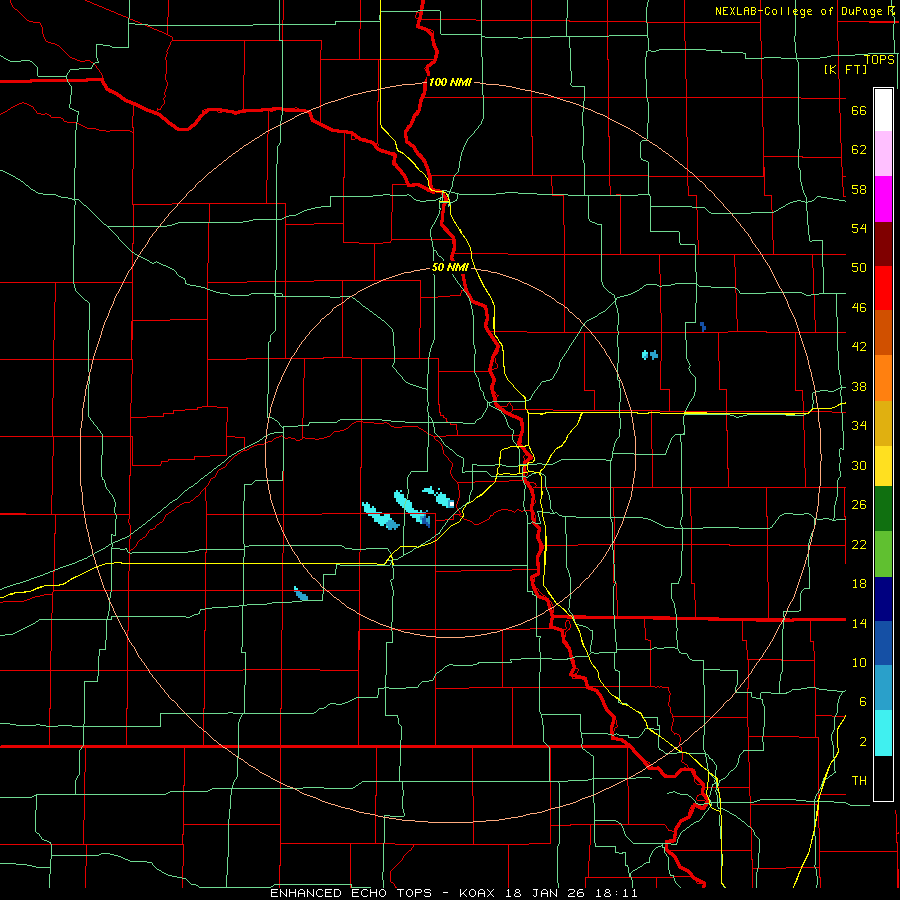Click the cyan legend swatch near 2

click(x=883, y=733)
